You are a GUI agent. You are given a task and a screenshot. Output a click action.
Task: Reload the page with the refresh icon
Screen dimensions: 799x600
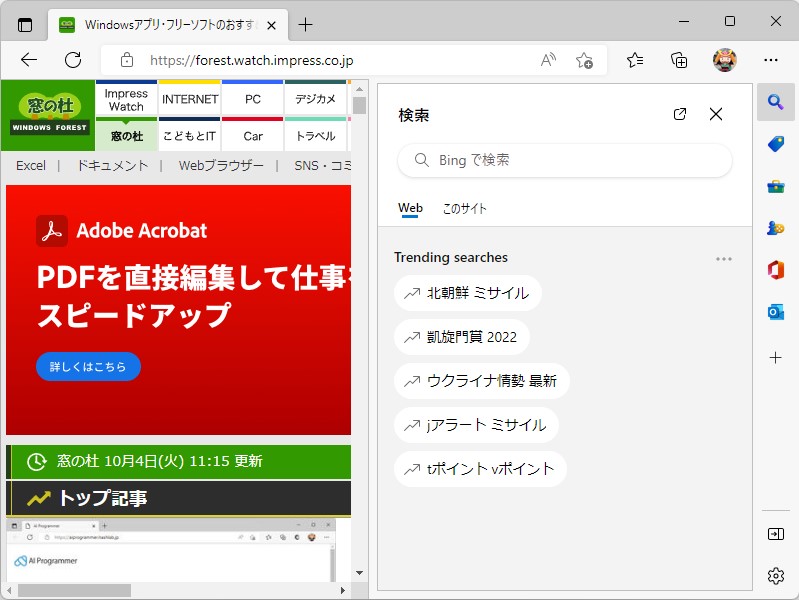73,60
